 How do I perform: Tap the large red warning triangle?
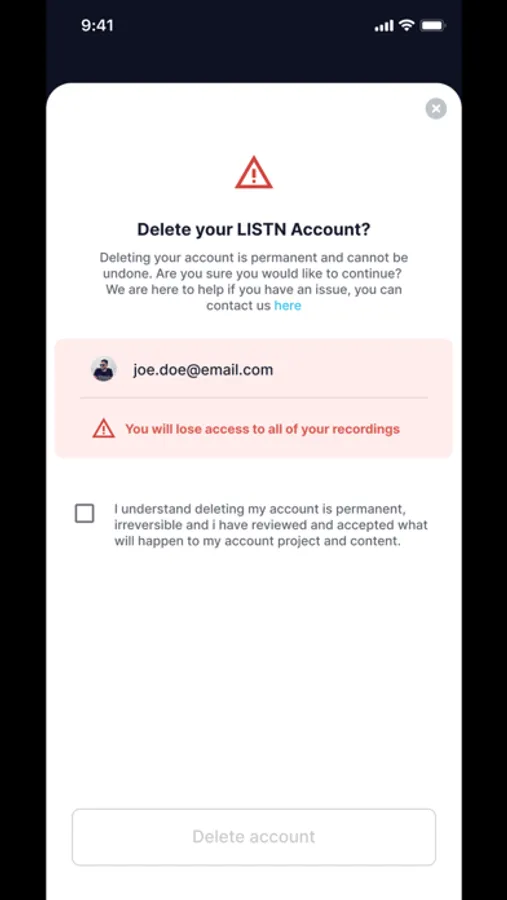[254, 172]
